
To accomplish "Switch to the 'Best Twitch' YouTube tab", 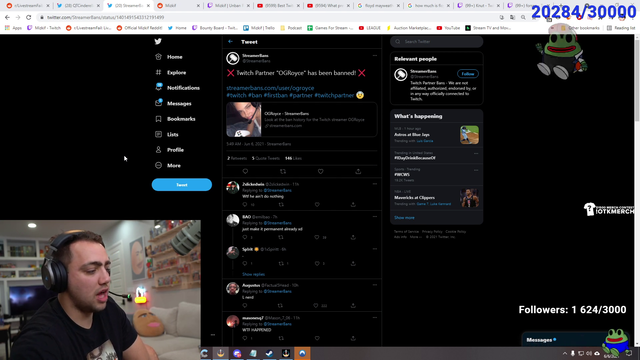I will coord(278,6).
